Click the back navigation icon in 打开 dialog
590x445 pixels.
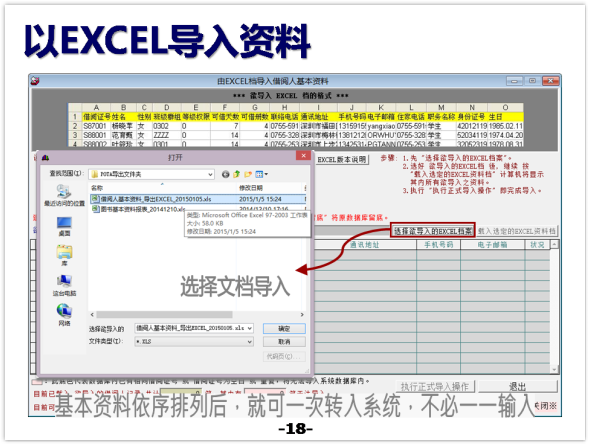pos(225,174)
